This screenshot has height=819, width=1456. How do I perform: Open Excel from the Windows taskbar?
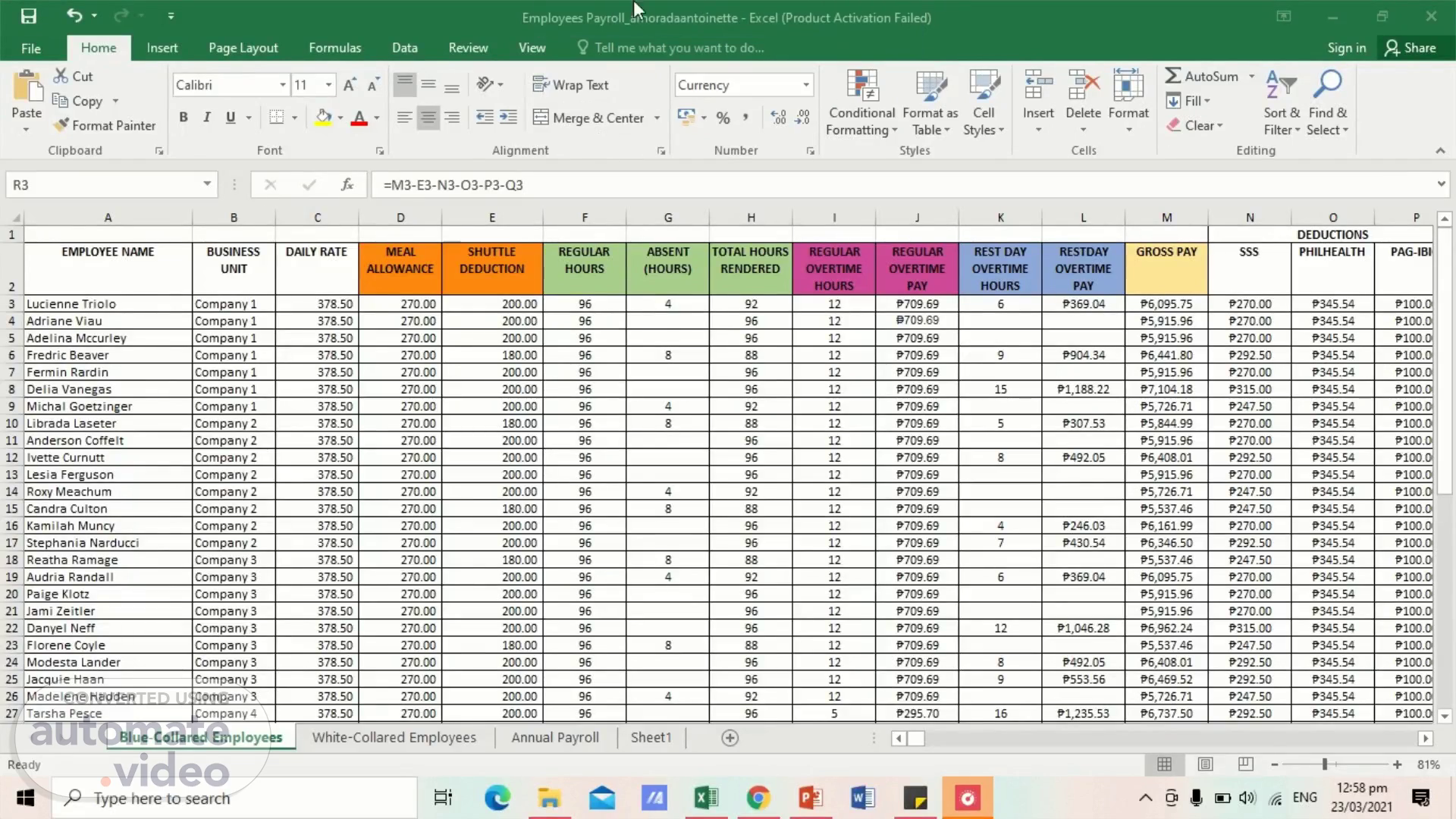pos(705,798)
